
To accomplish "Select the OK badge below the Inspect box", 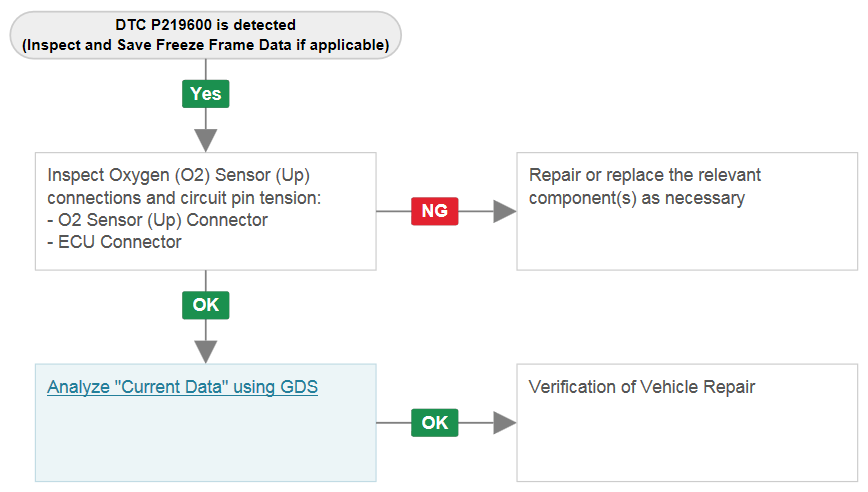I will pyautogui.click(x=205, y=305).
